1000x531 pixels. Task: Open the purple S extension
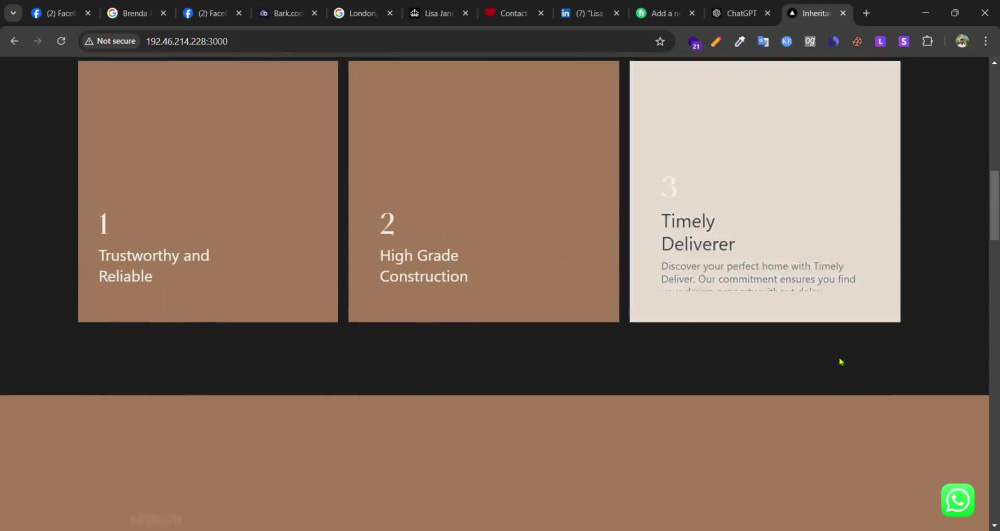click(904, 41)
